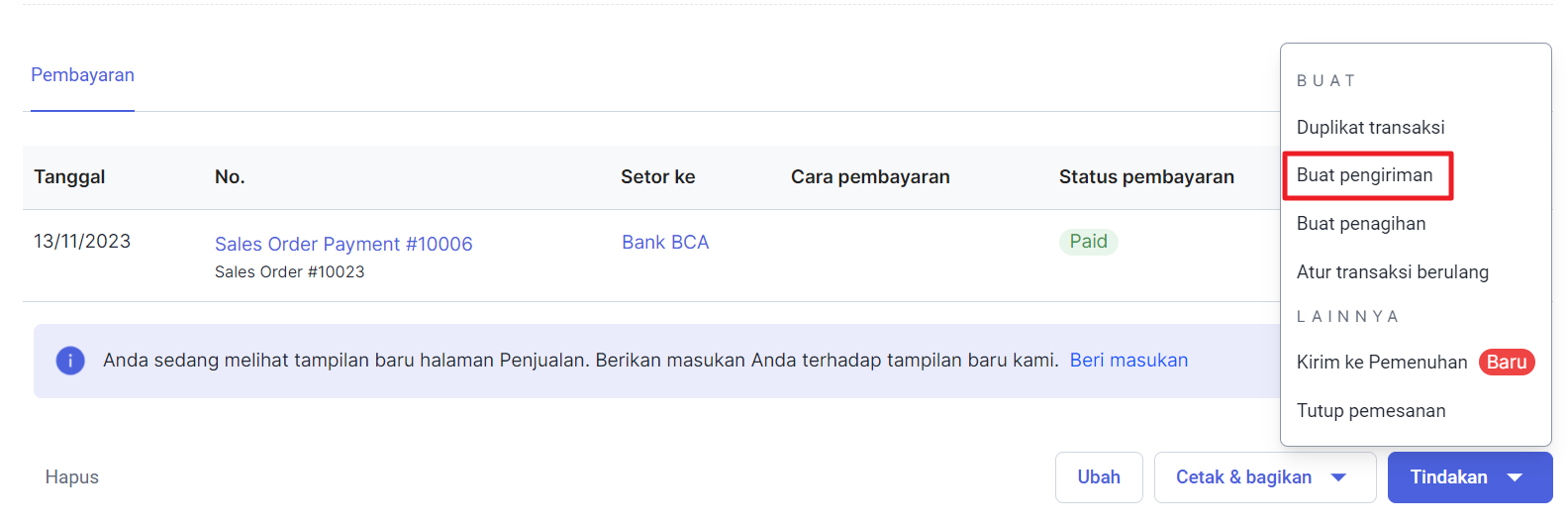Click the Ubah button

click(1099, 477)
